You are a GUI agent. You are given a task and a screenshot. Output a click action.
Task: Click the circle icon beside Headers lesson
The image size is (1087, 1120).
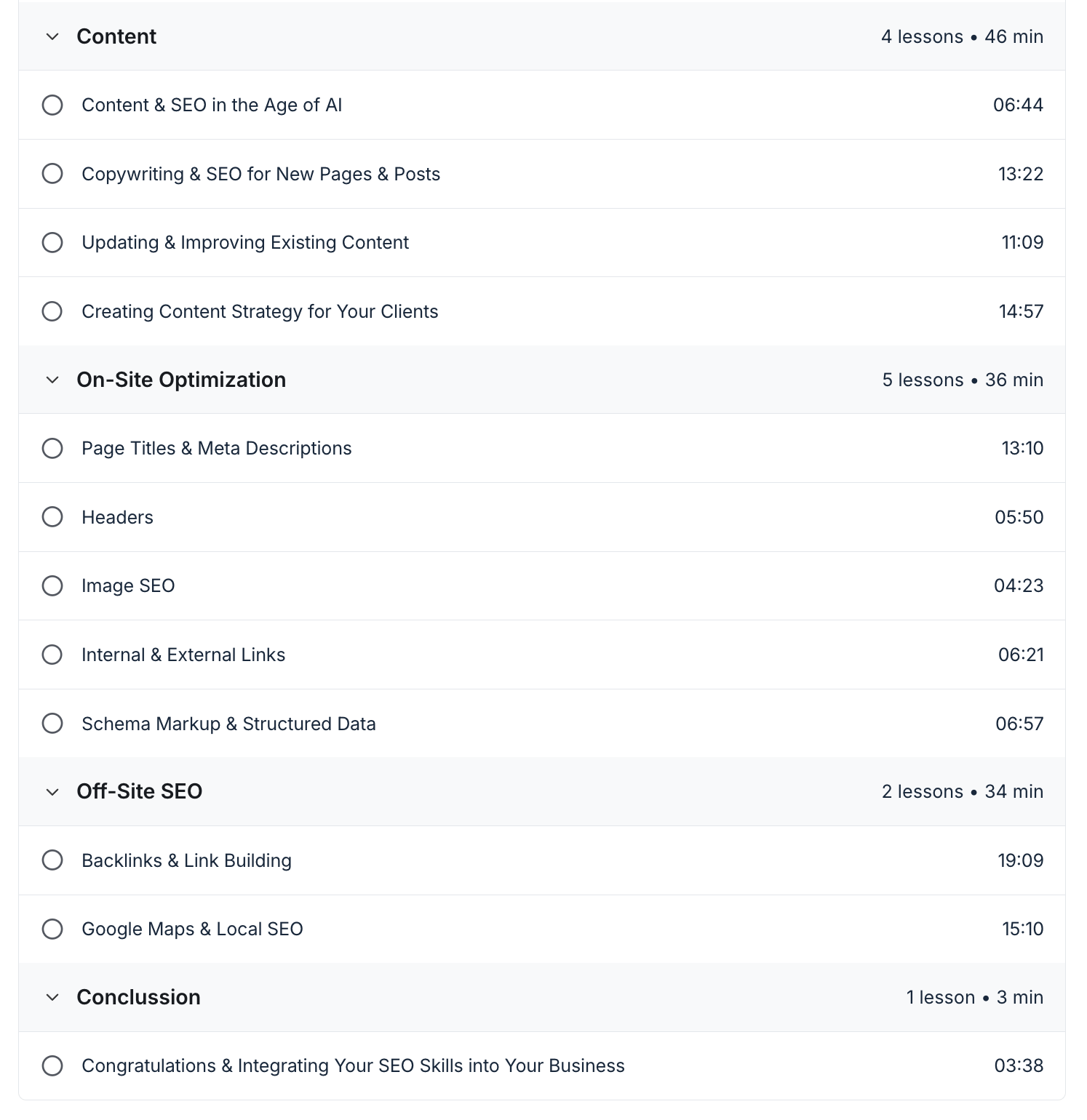[x=52, y=517]
